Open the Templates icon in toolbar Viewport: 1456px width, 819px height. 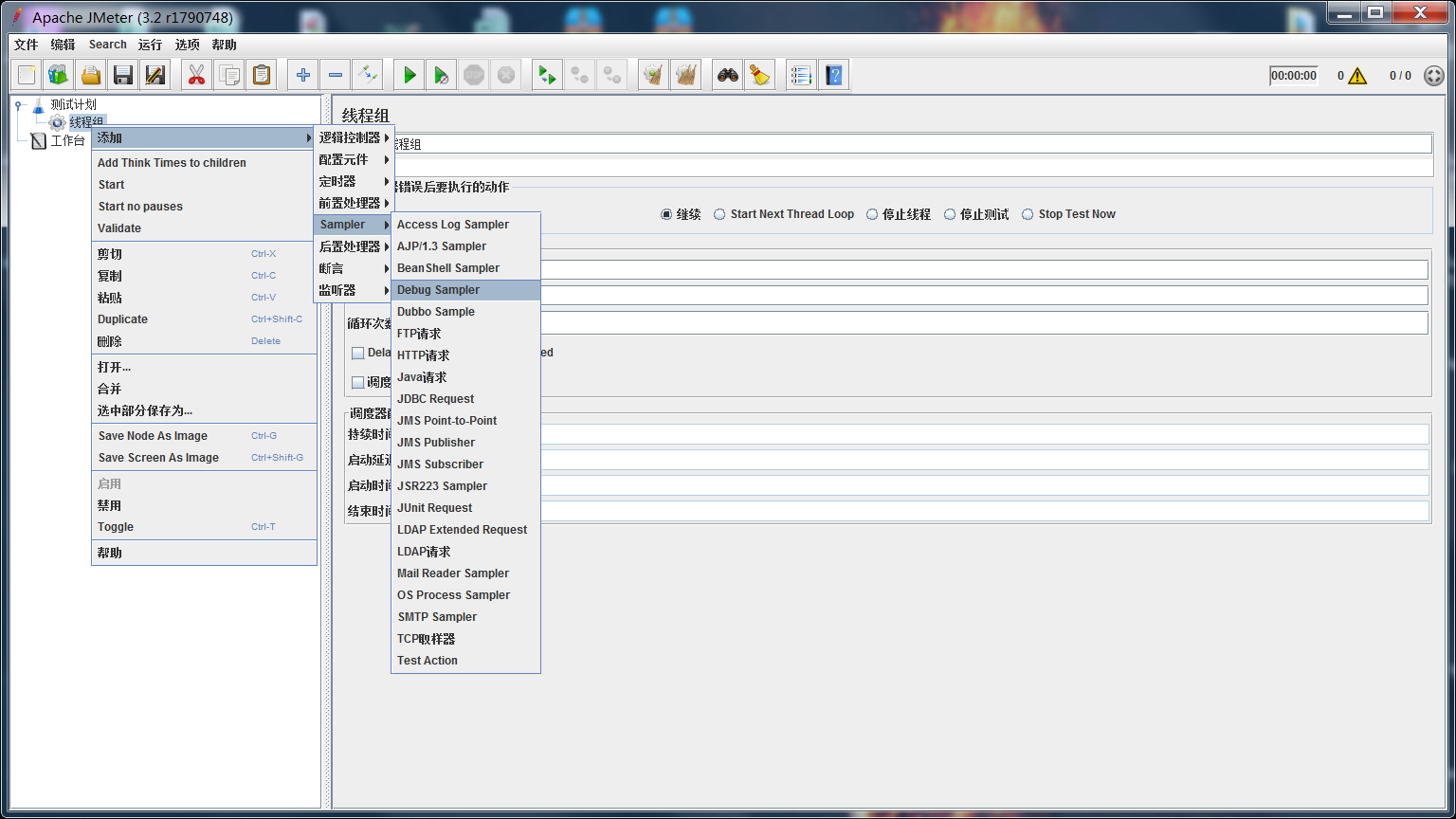[59, 75]
